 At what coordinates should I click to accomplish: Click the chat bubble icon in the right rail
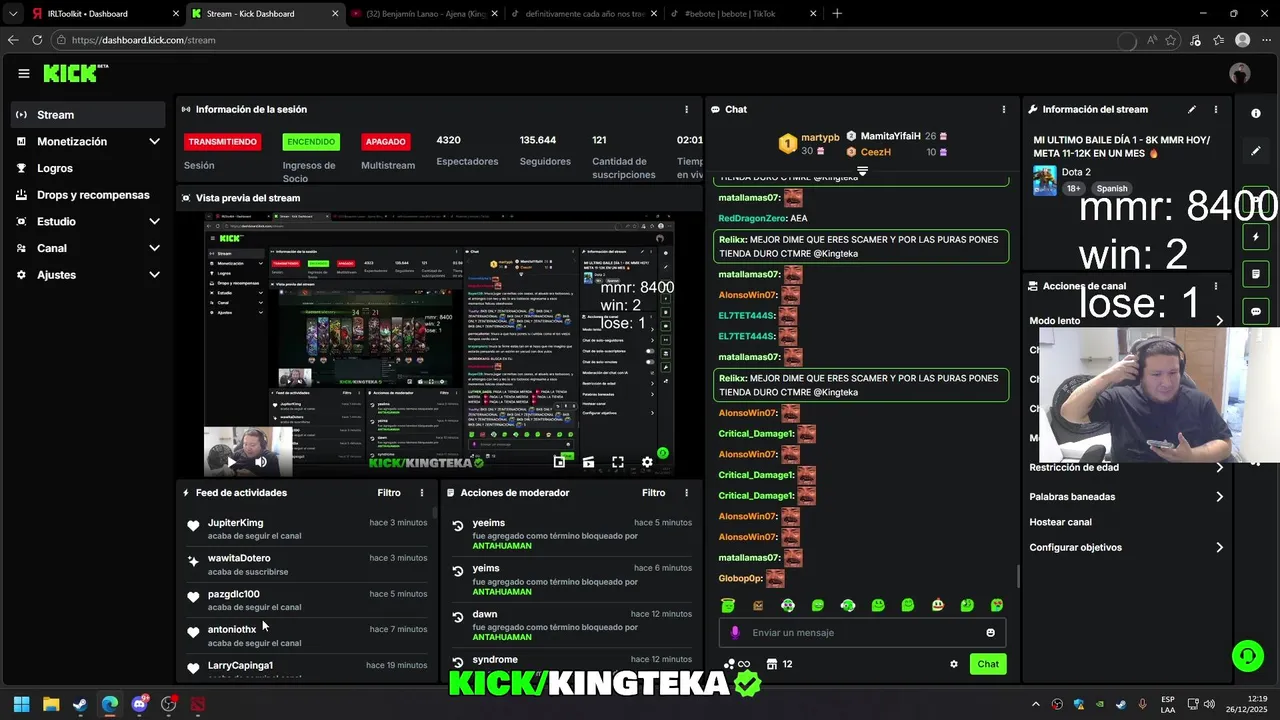1256,312
